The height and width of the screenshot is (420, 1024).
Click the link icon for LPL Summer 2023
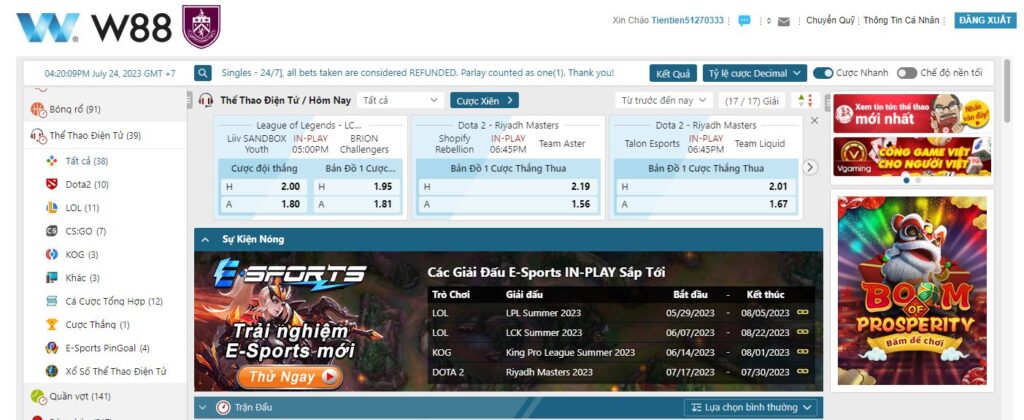[x=803, y=312]
